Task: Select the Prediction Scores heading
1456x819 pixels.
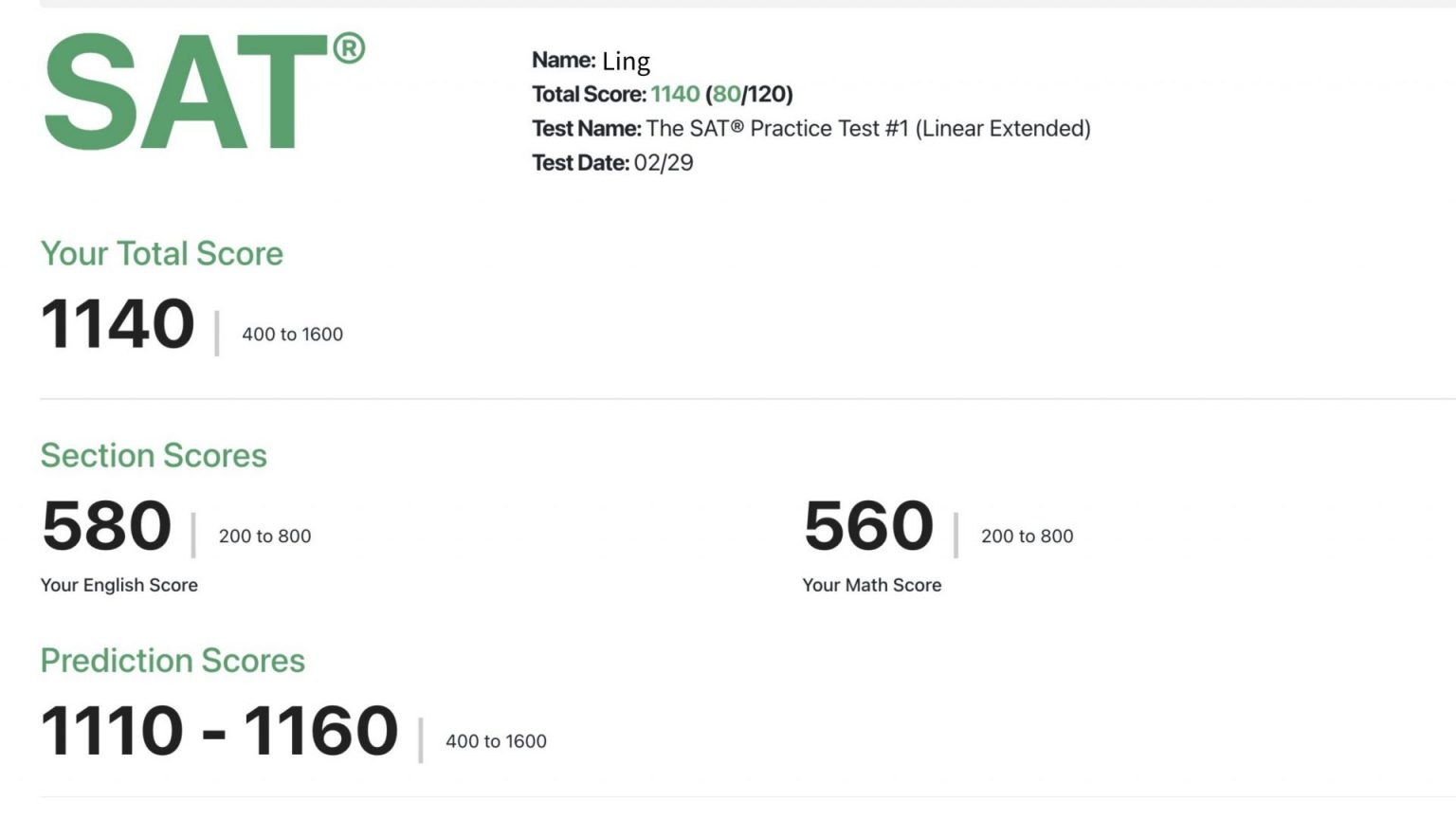Action: (173, 661)
